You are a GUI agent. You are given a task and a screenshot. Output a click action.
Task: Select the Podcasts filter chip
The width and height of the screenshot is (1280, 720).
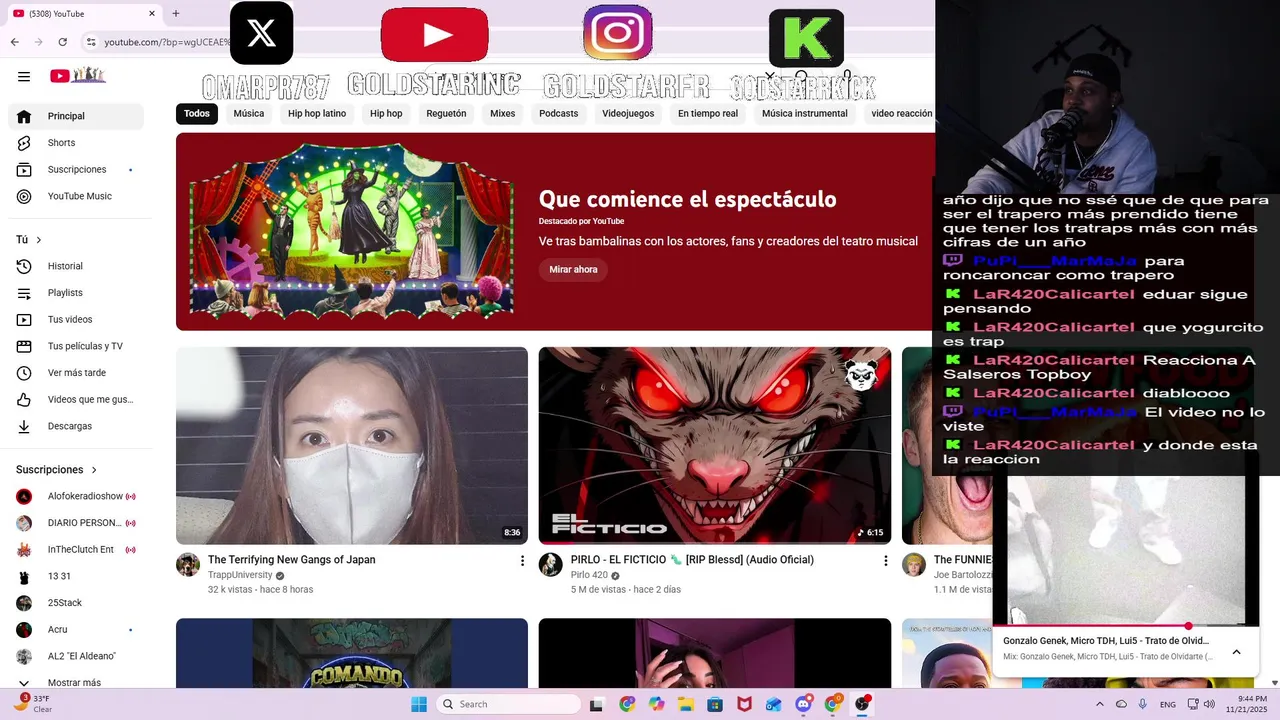(x=559, y=114)
